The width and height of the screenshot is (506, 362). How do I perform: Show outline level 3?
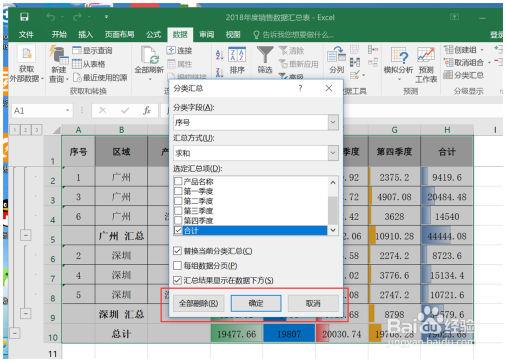(x=36, y=130)
